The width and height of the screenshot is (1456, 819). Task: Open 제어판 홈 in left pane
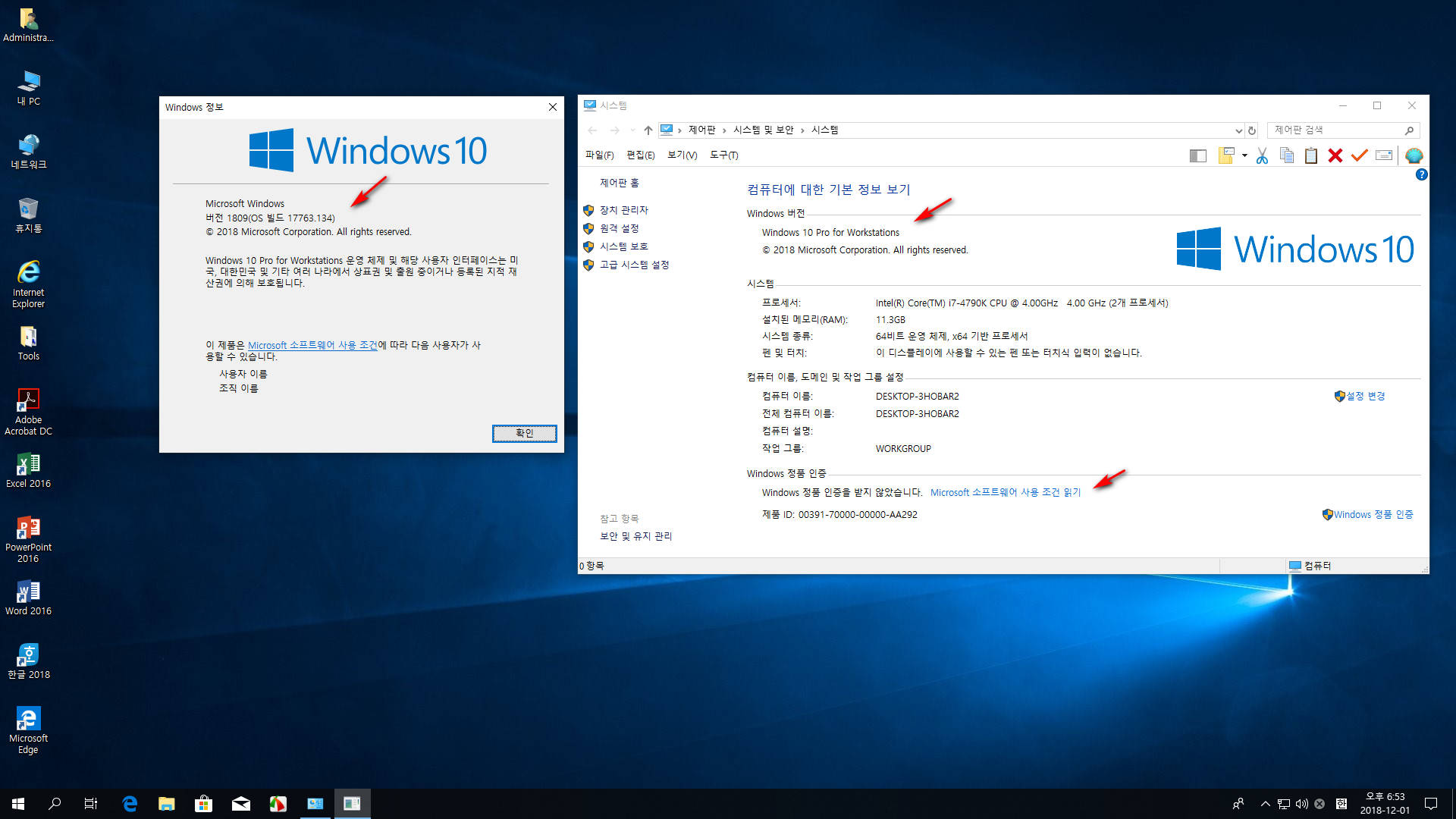619,183
